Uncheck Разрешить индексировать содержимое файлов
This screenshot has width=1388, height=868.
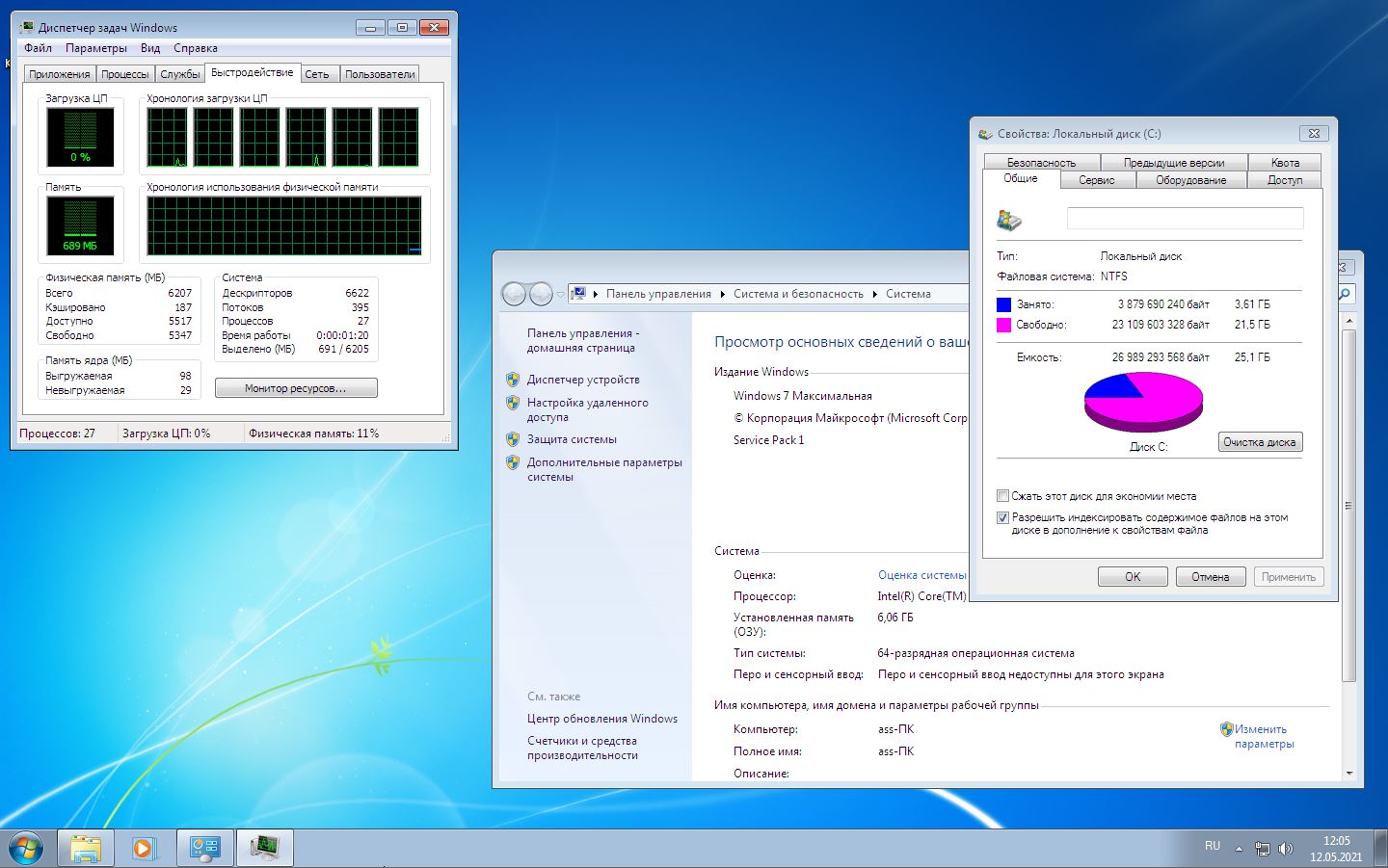(1002, 517)
